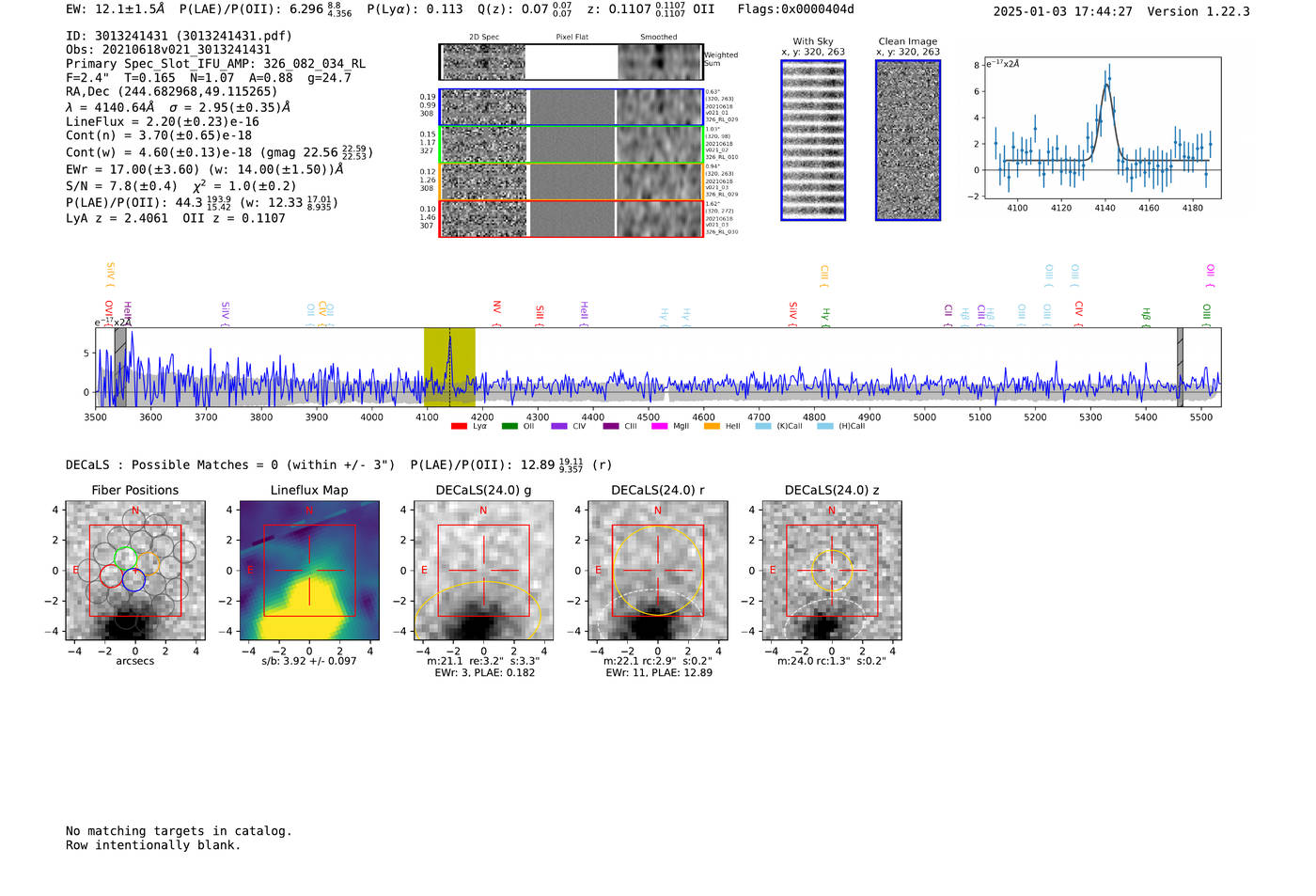
Task: Click the red Lyα legend swatch
Action: 459,426
